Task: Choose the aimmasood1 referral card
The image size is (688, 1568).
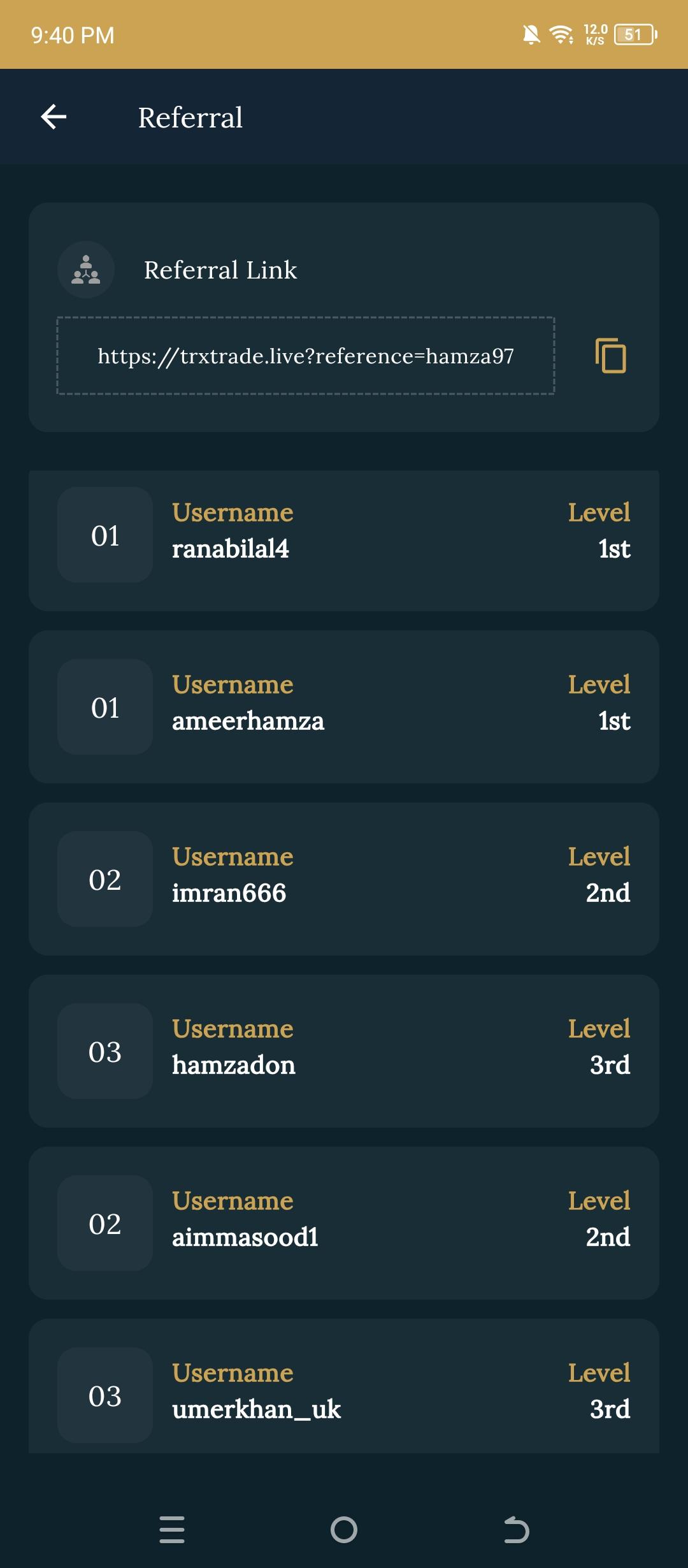Action: pos(344,1223)
